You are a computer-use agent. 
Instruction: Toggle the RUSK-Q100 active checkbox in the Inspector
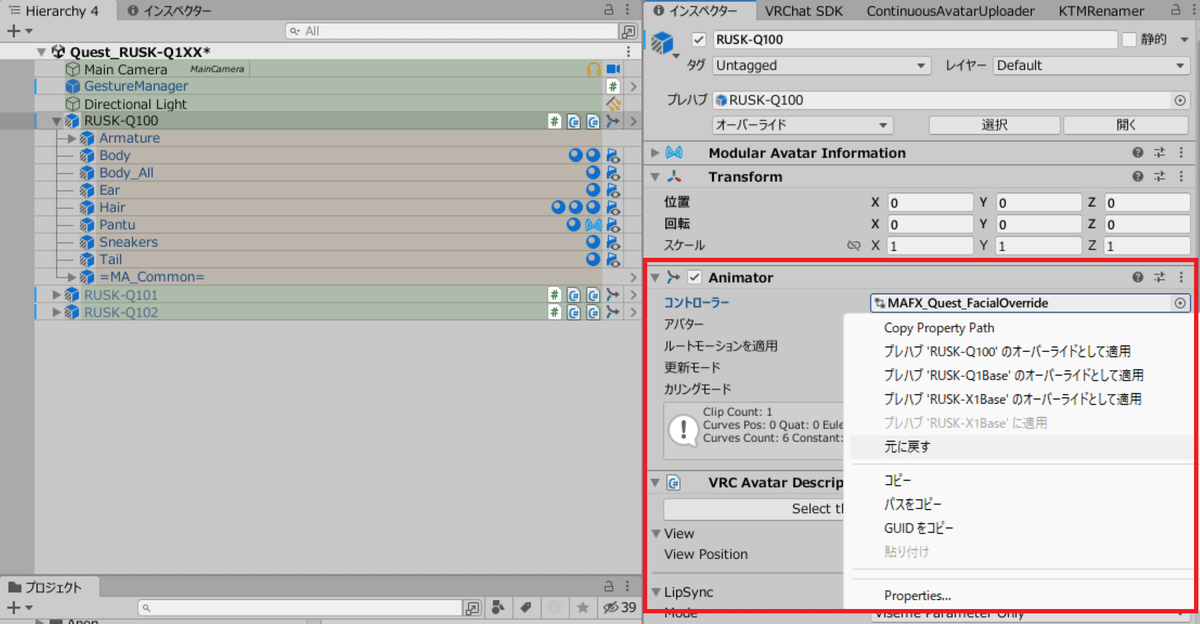699,40
